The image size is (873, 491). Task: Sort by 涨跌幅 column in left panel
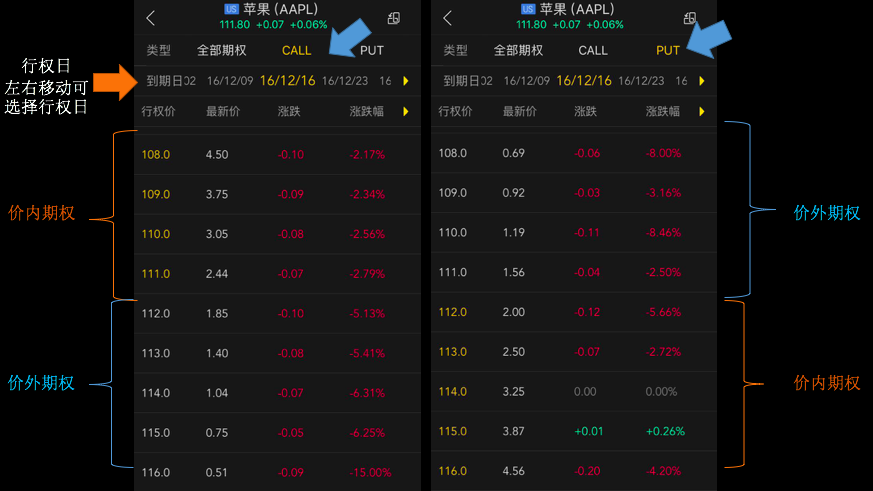(366, 112)
